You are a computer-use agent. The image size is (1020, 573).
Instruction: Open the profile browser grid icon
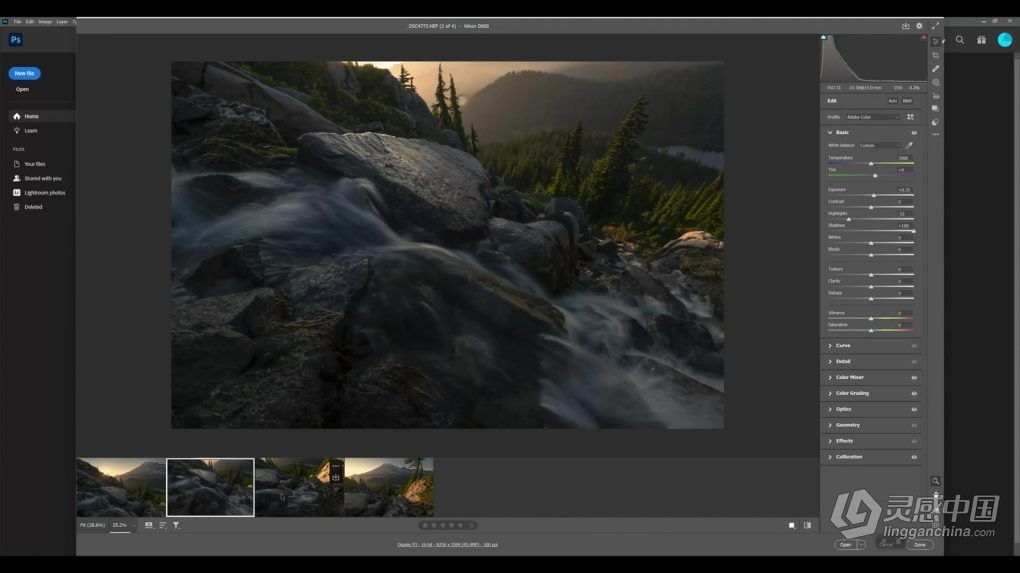coord(910,117)
